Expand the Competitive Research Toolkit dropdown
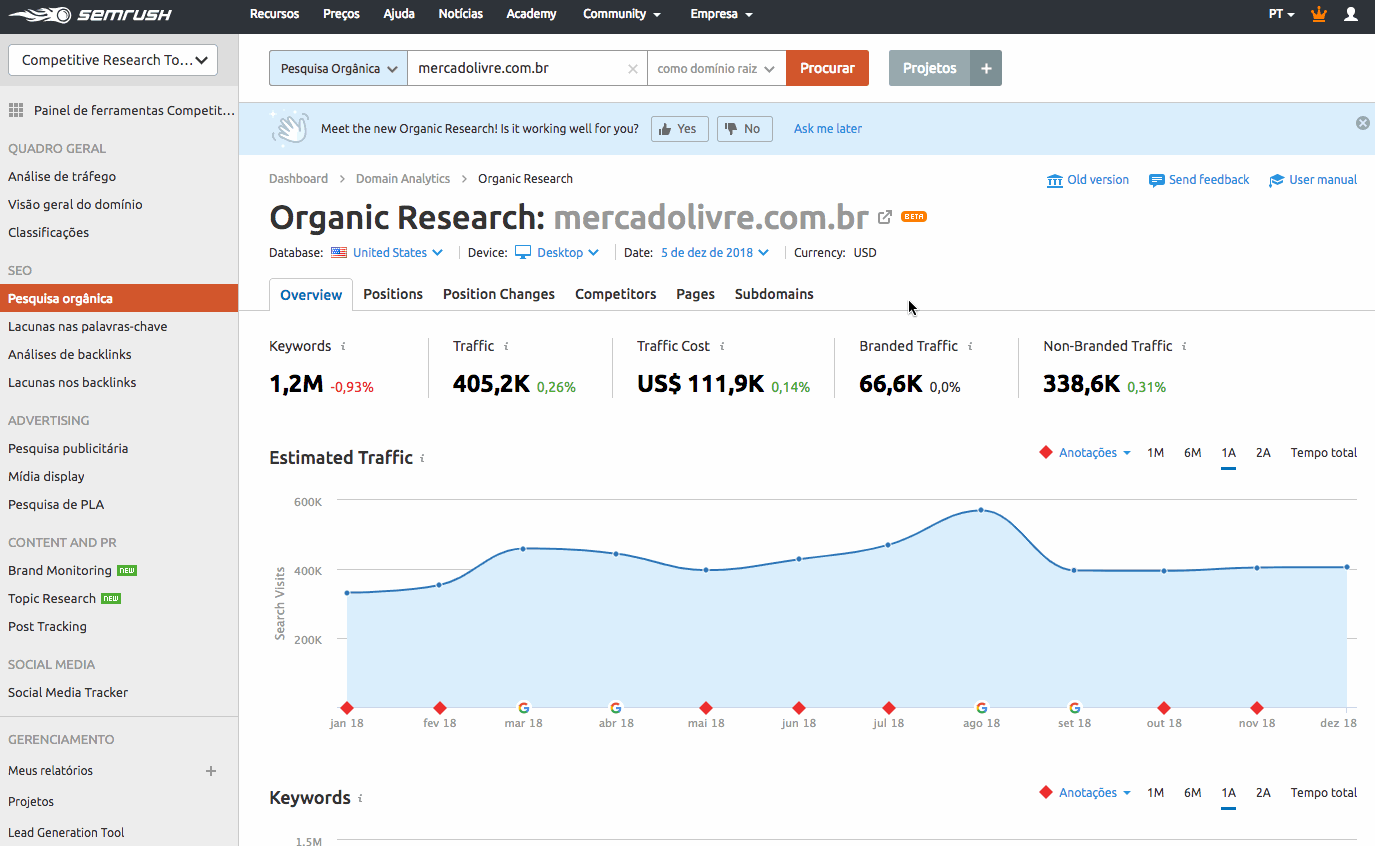Image resolution: width=1375 pixels, height=846 pixels. (113, 60)
